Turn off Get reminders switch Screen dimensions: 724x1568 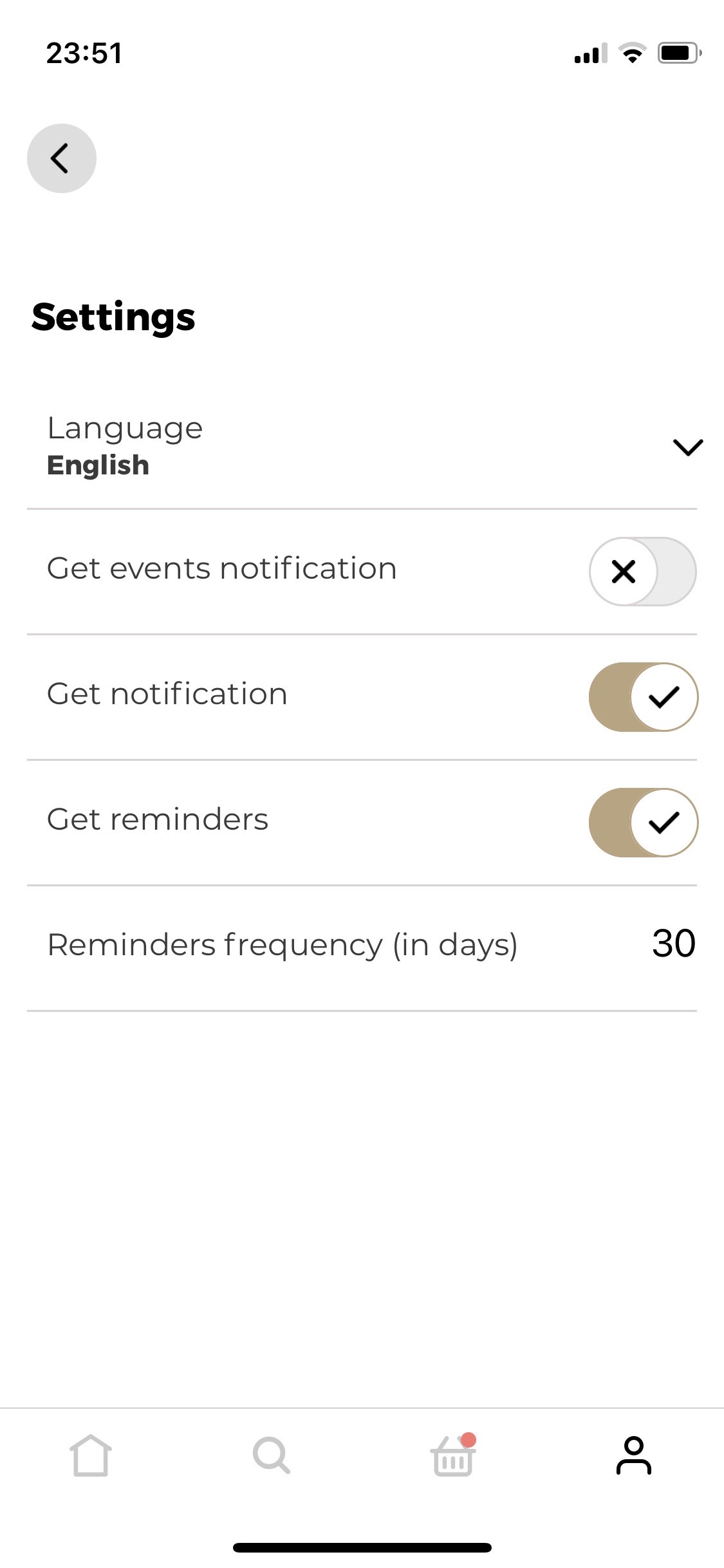coord(642,823)
